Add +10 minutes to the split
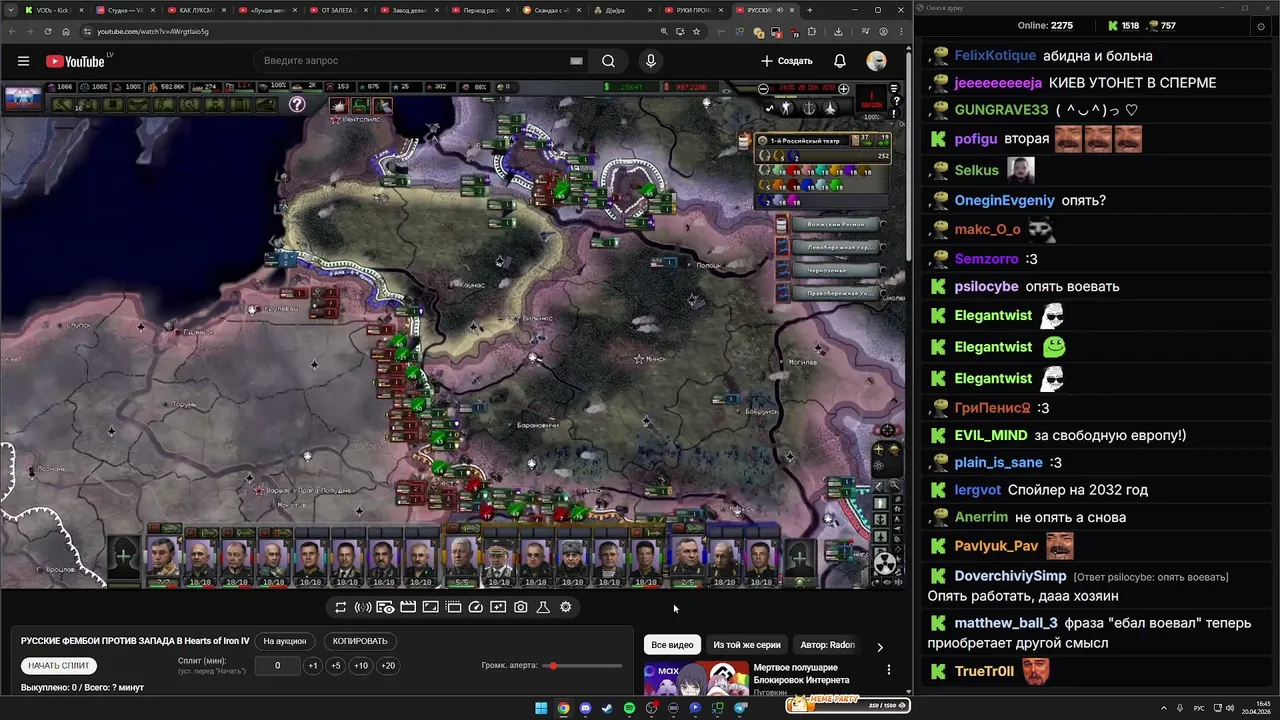Image resolution: width=1280 pixels, height=720 pixels. click(x=361, y=666)
